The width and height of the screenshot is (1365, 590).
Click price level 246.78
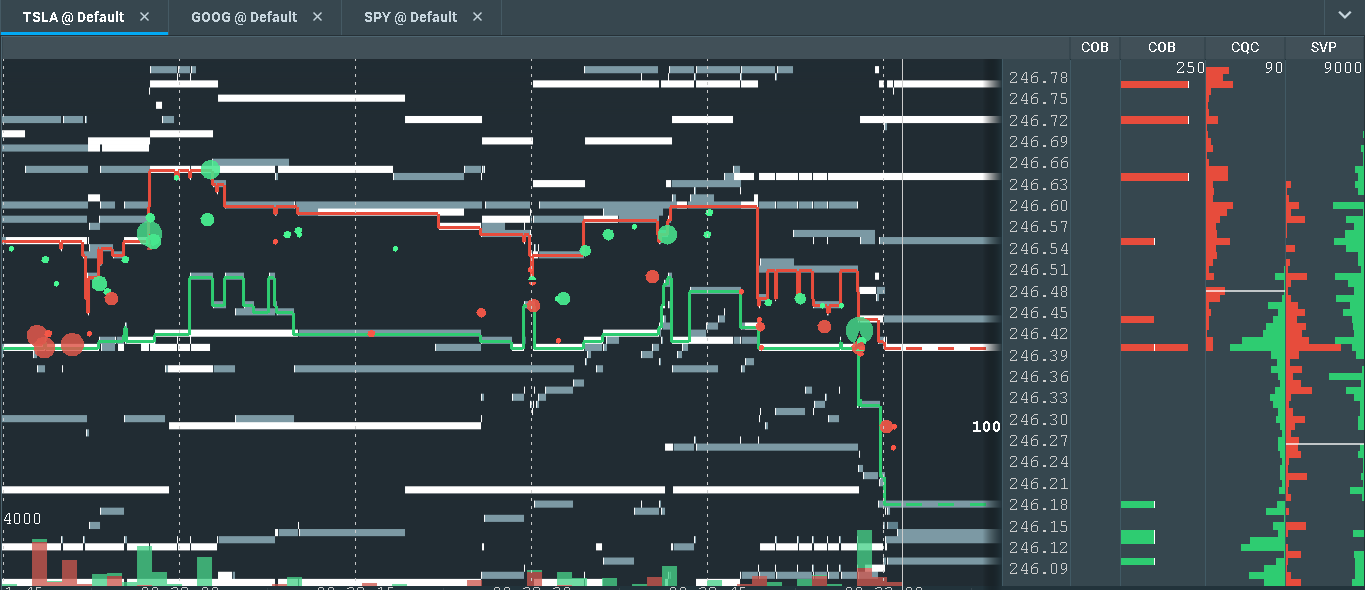click(x=1038, y=78)
